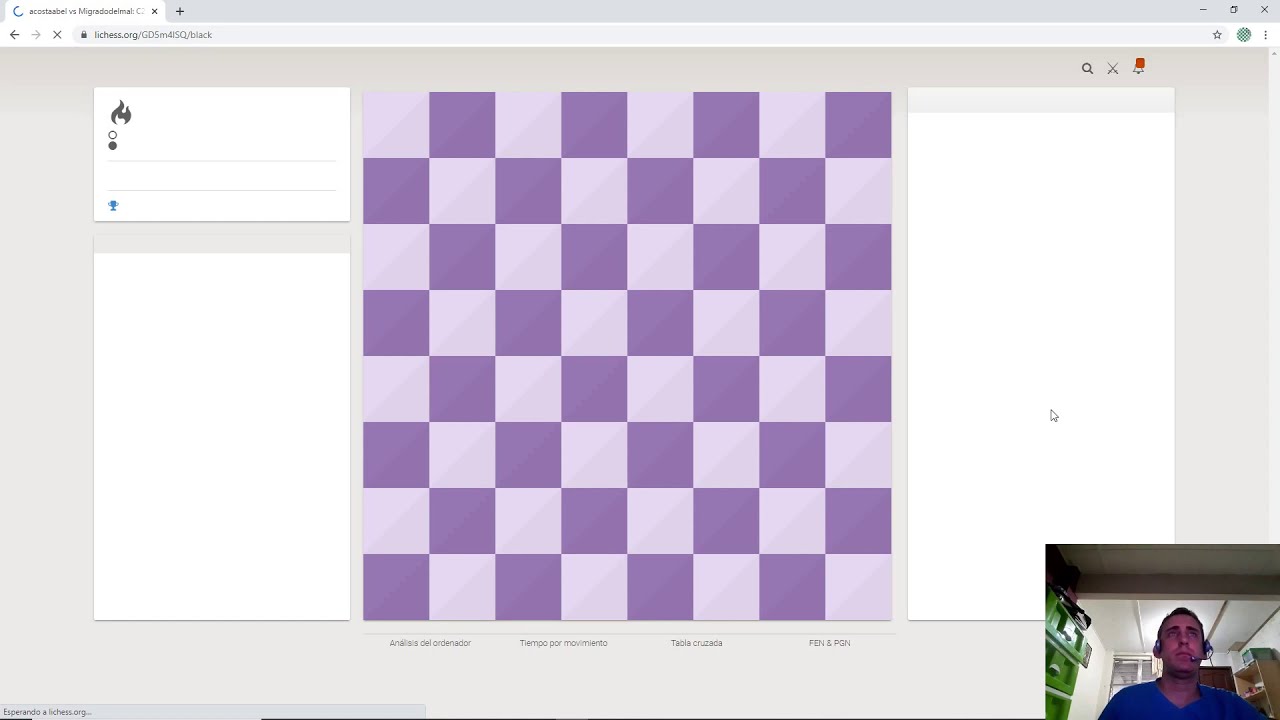Close the acostaabel vs Migradodelmal tab
Image resolution: width=1280 pixels, height=720 pixels.
tap(154, 11)
